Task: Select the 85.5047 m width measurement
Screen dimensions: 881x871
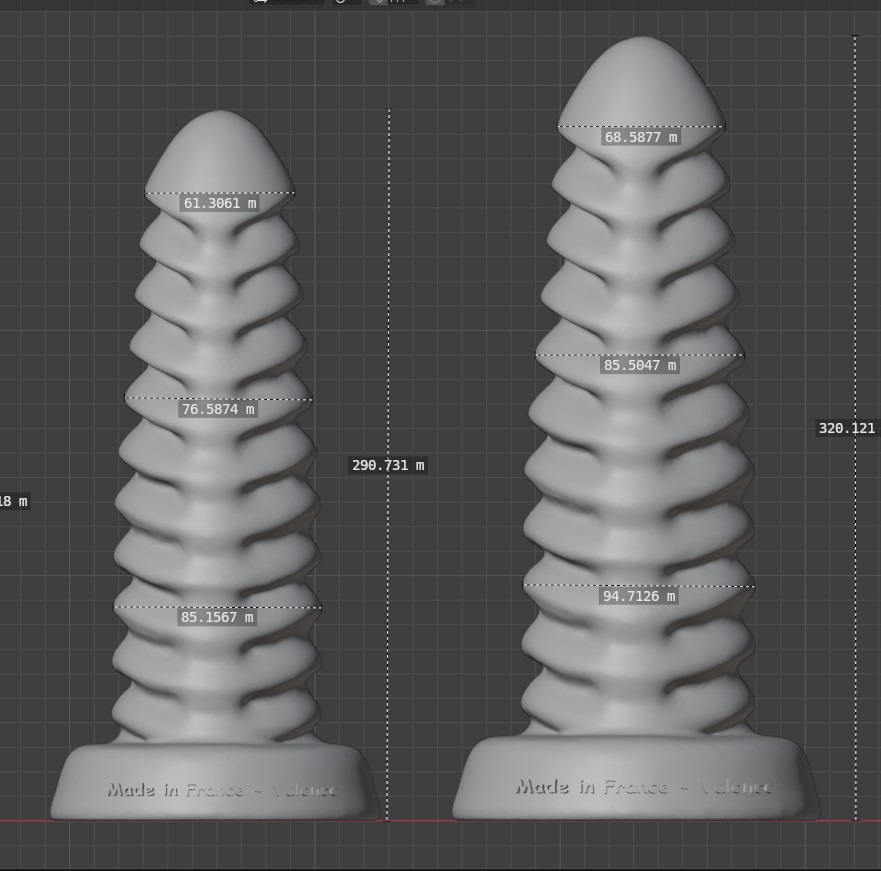Action: (640, 366)
